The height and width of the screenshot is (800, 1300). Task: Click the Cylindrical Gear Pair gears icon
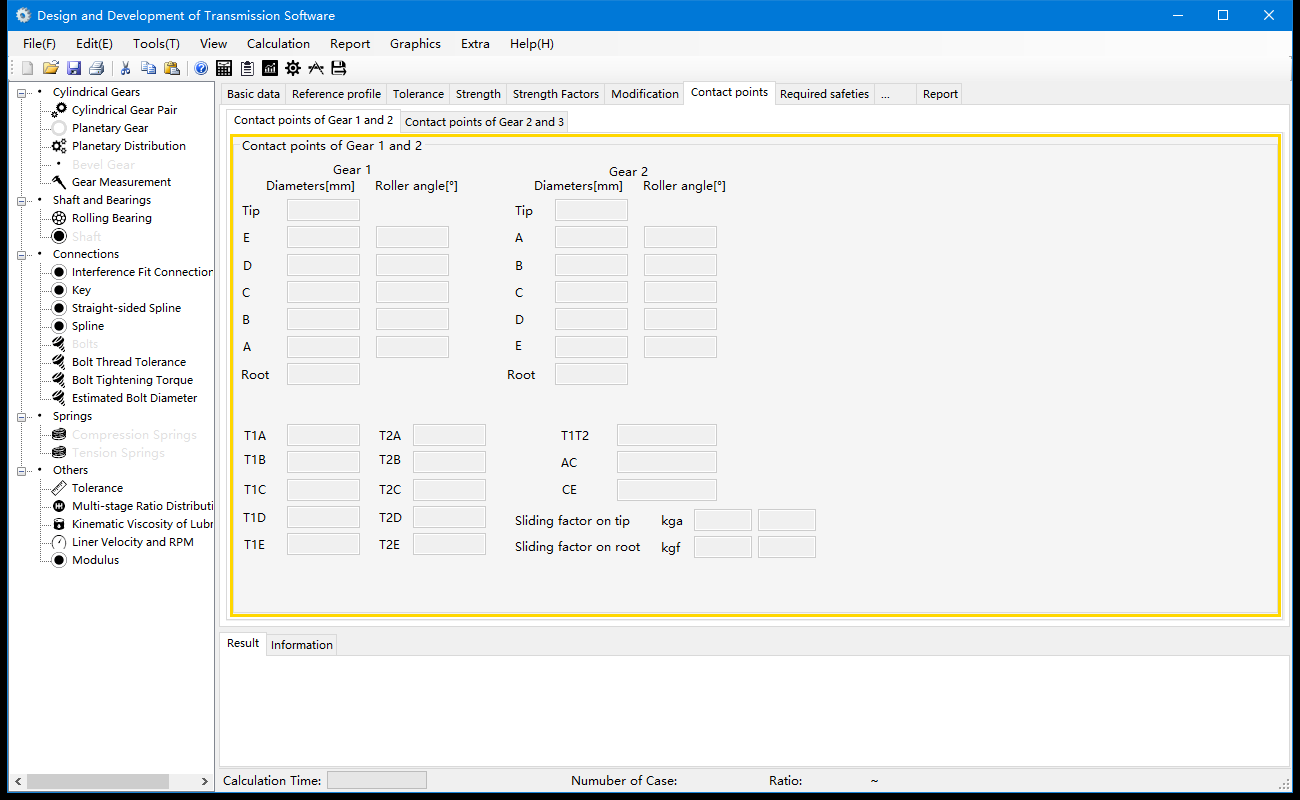coord(59,110)
